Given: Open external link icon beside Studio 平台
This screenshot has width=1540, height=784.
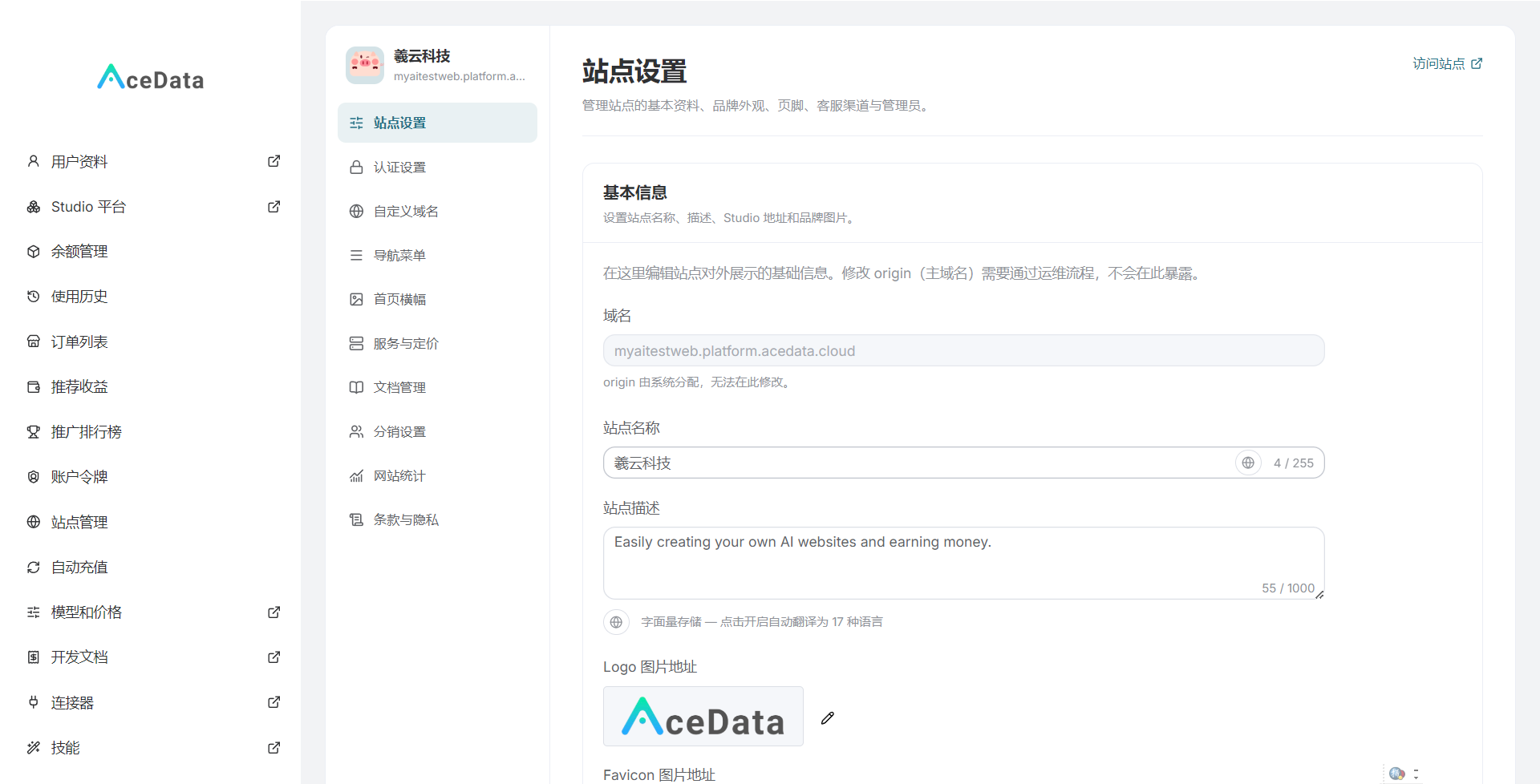Looking at the screenshot, I should pos(274,207).
